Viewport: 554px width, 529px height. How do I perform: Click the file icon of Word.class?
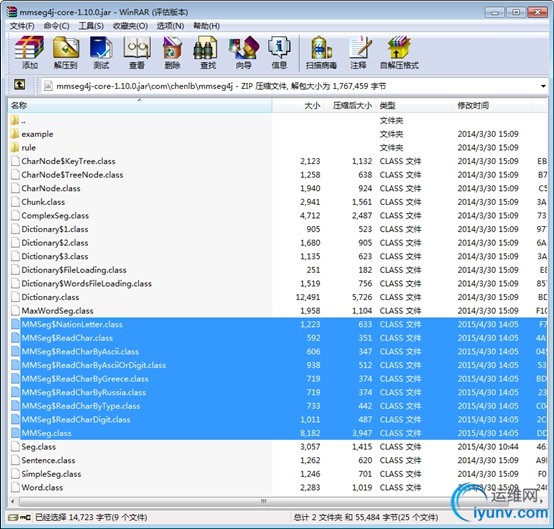pyautogui.click(x=15, y=487)
